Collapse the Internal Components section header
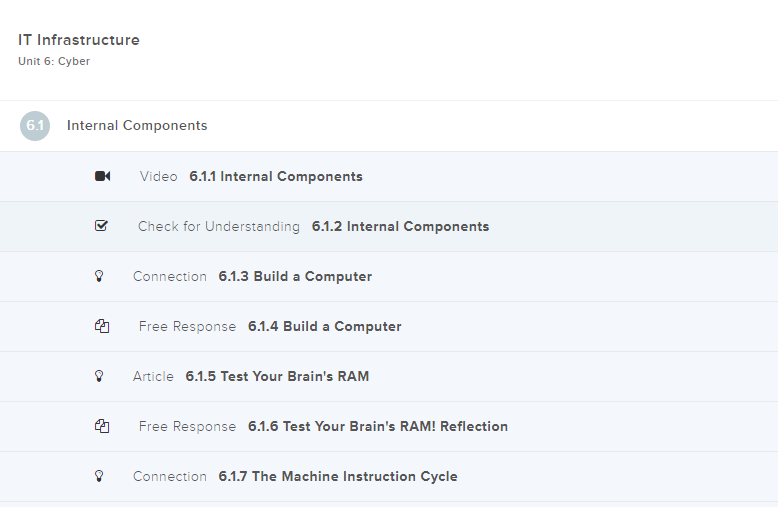 [x=137, y=126]
